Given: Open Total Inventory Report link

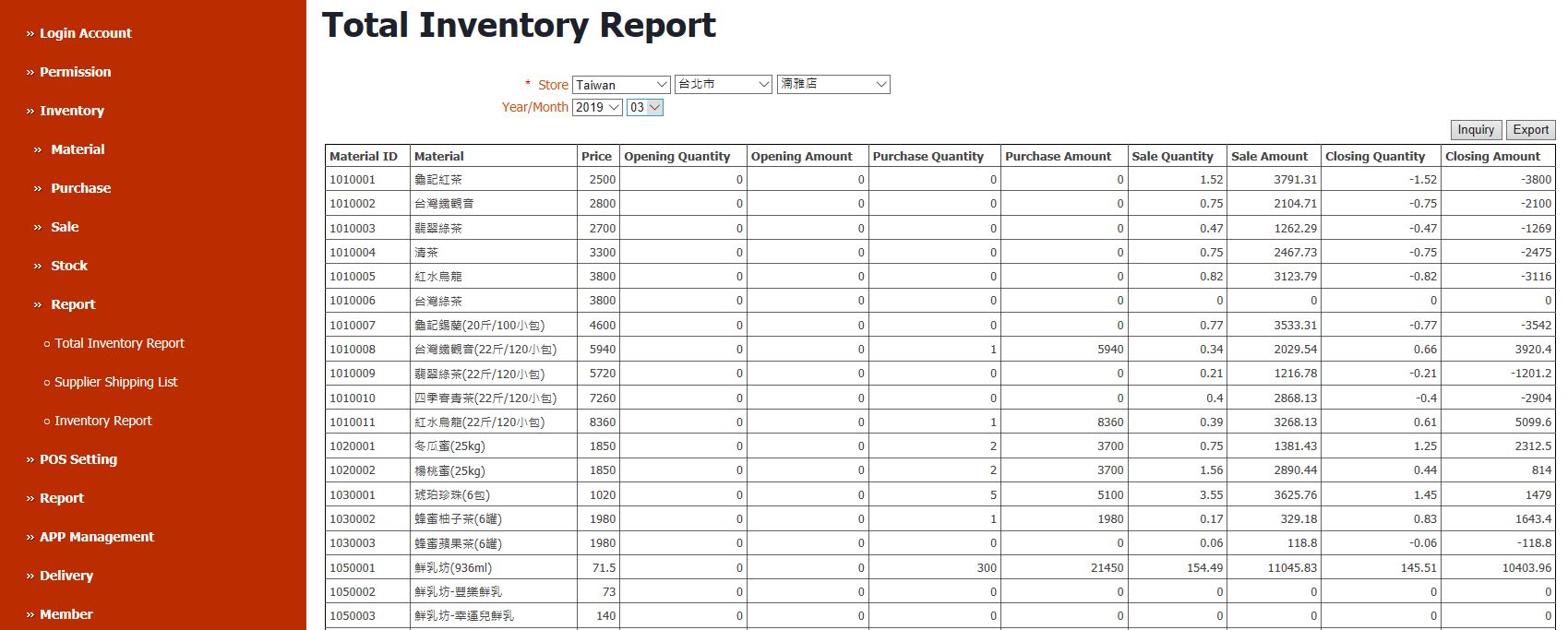Looking at the screenshot, I should click(x=119, y=343).
